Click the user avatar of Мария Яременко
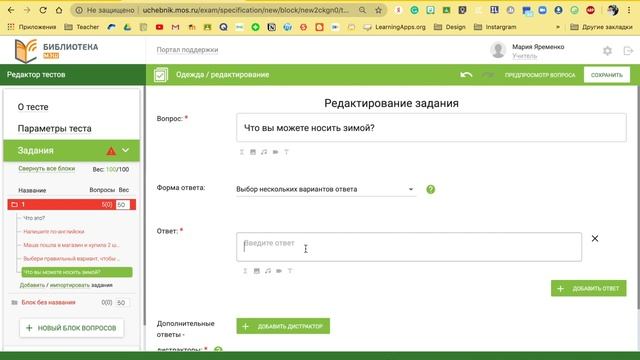The image size is (640, 360). point(498,50)
